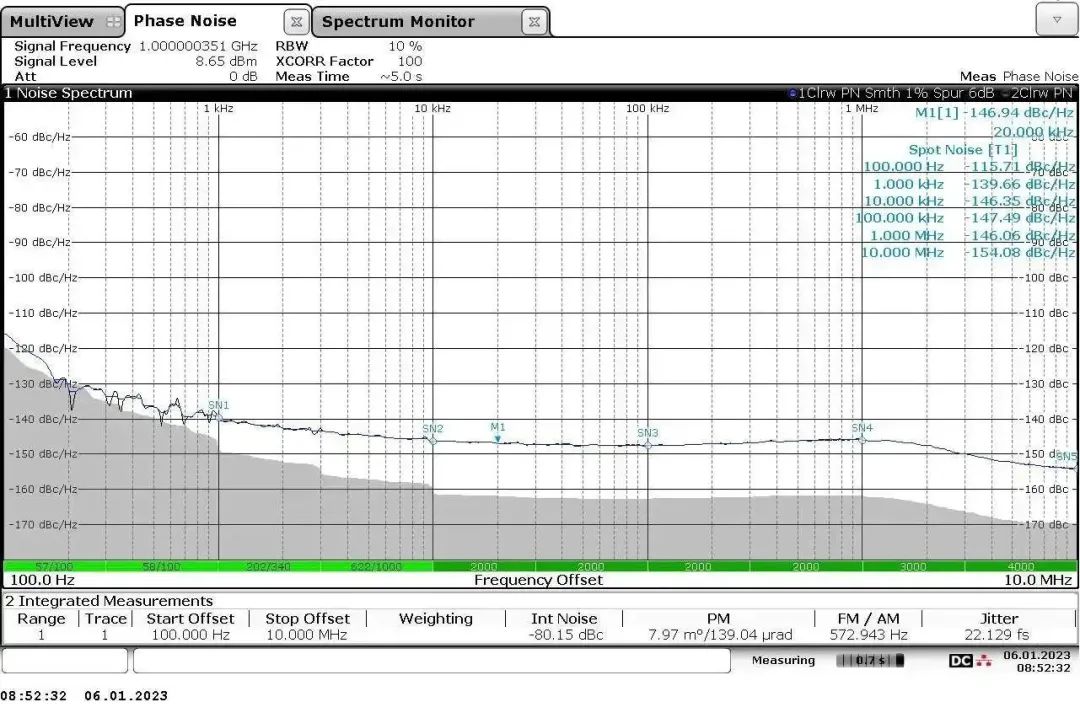Click the RBW 10 % value
Screen dimensions: 1080x718
(x=405, y=46)
